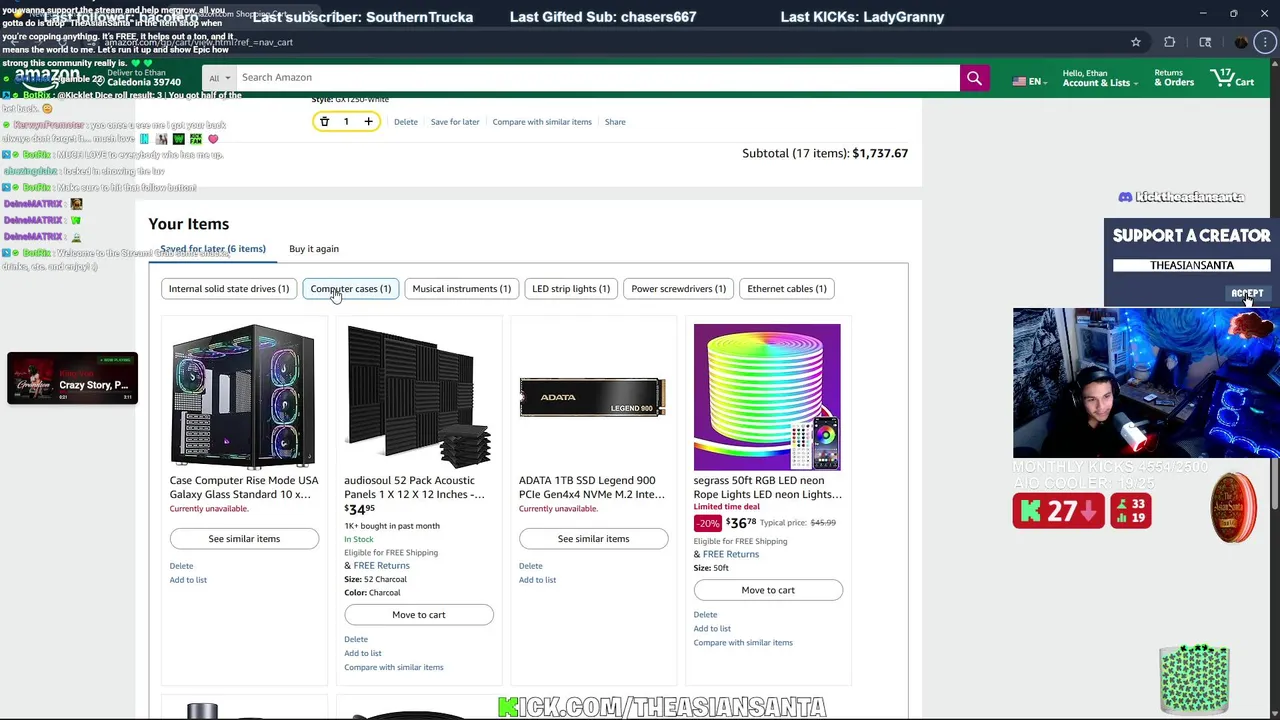This screenshot has width=1280, height=720.
Task: Click FREE Returns under LED lights
Action: [730, 554]
